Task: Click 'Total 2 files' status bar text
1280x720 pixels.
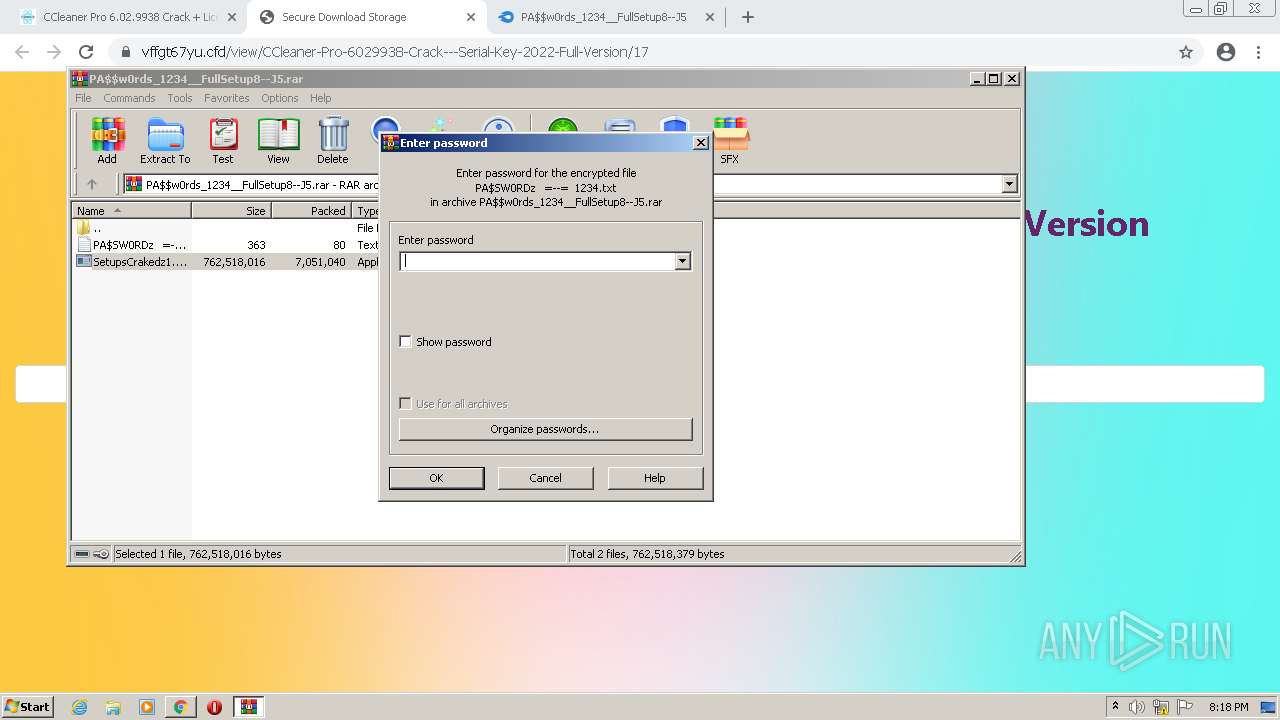Action: (x=647, y=554)
